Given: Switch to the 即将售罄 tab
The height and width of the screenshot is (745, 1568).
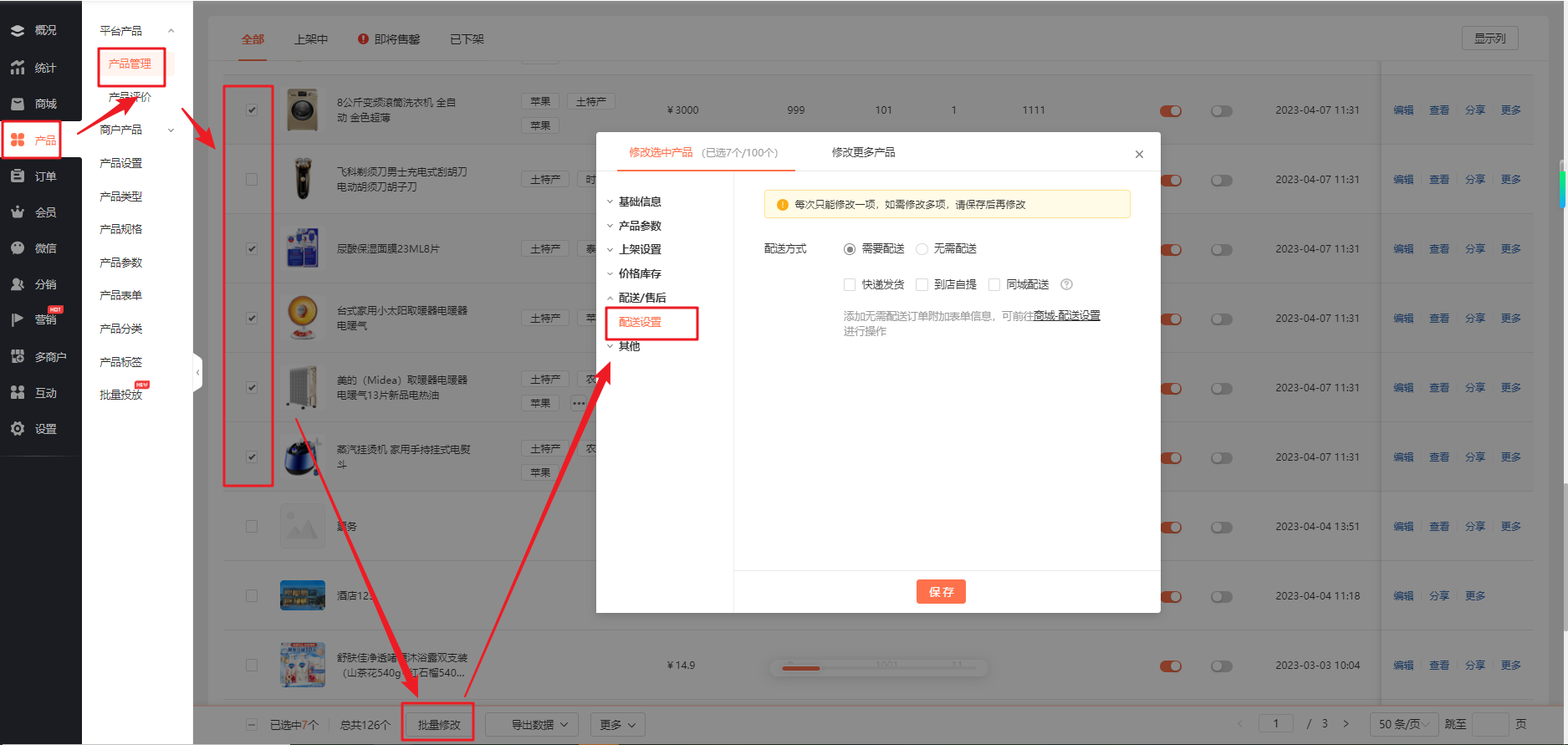Looking at the screenshot, I should click(x=389, y=39).
